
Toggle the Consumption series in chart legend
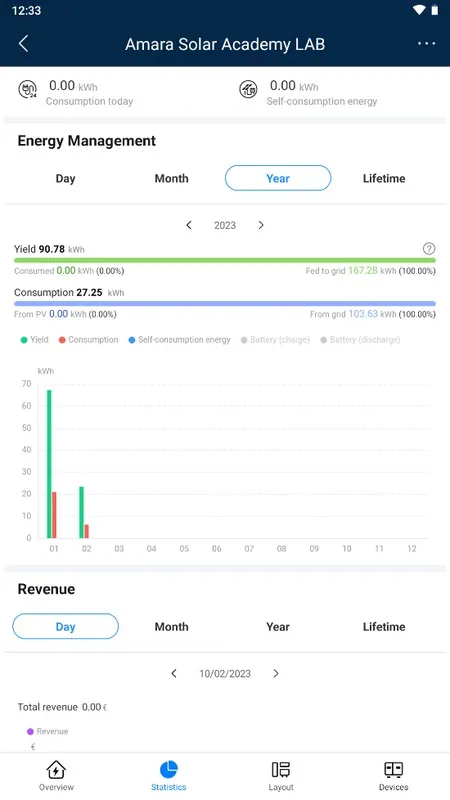pos(88,340)
